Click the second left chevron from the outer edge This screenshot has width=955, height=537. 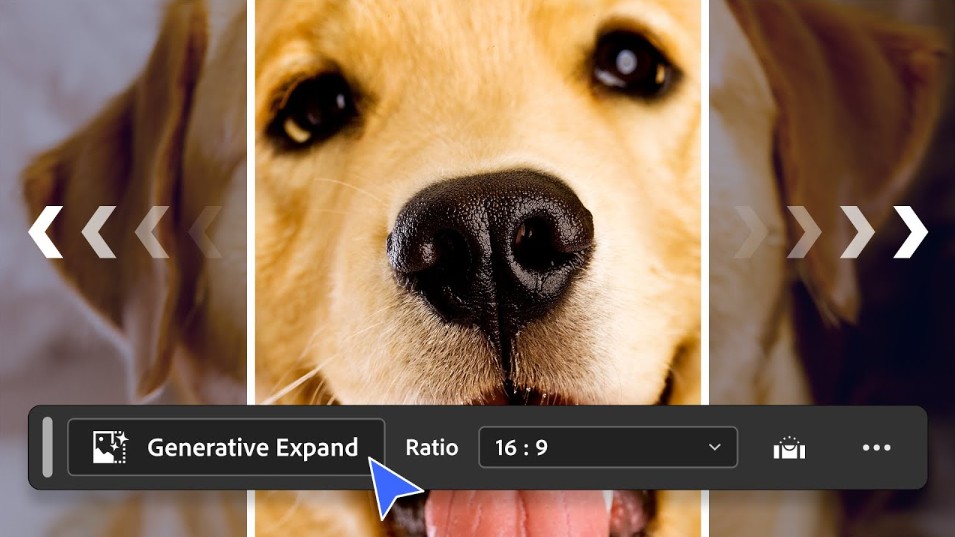98,232
